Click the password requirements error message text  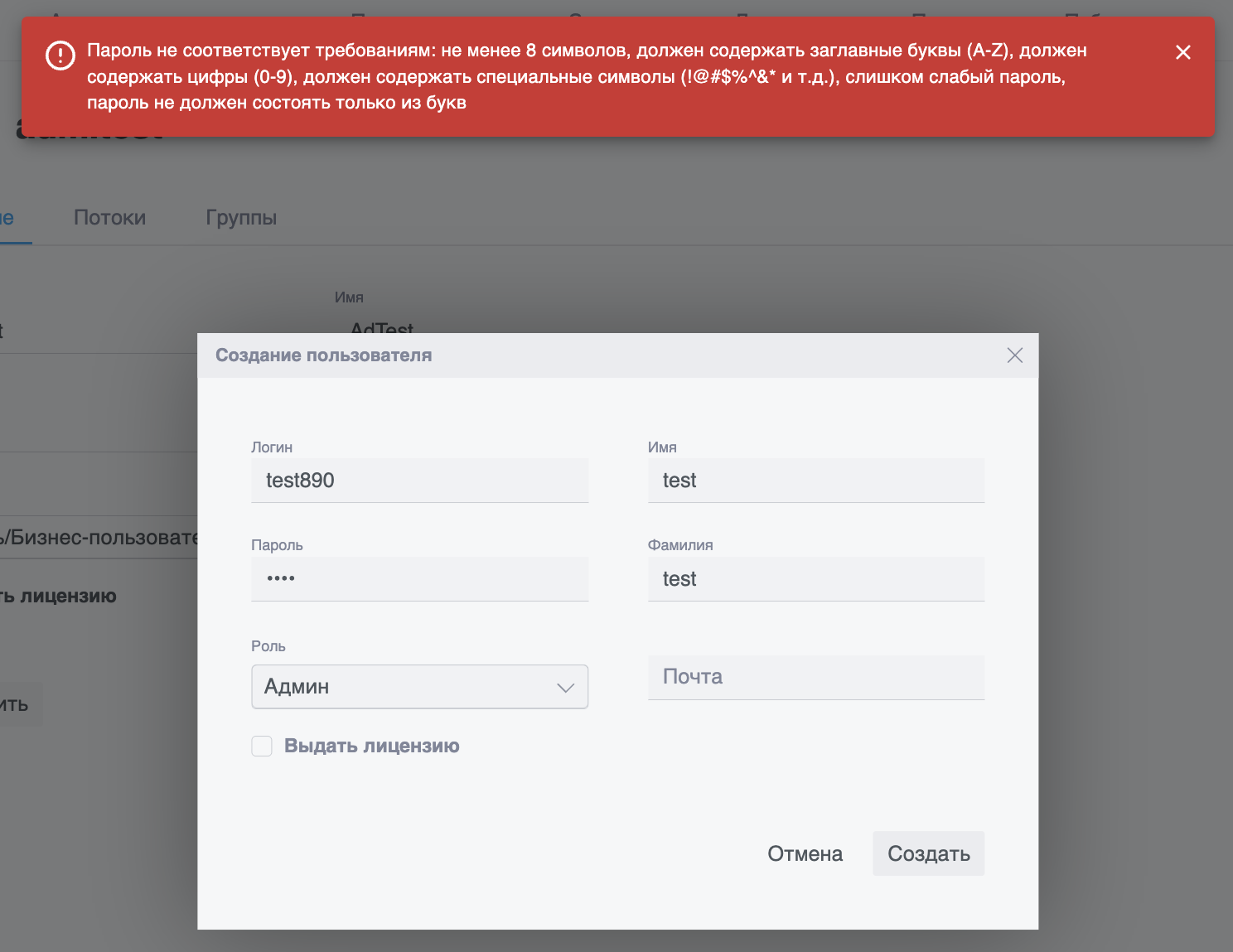click(x=580, y=76)
